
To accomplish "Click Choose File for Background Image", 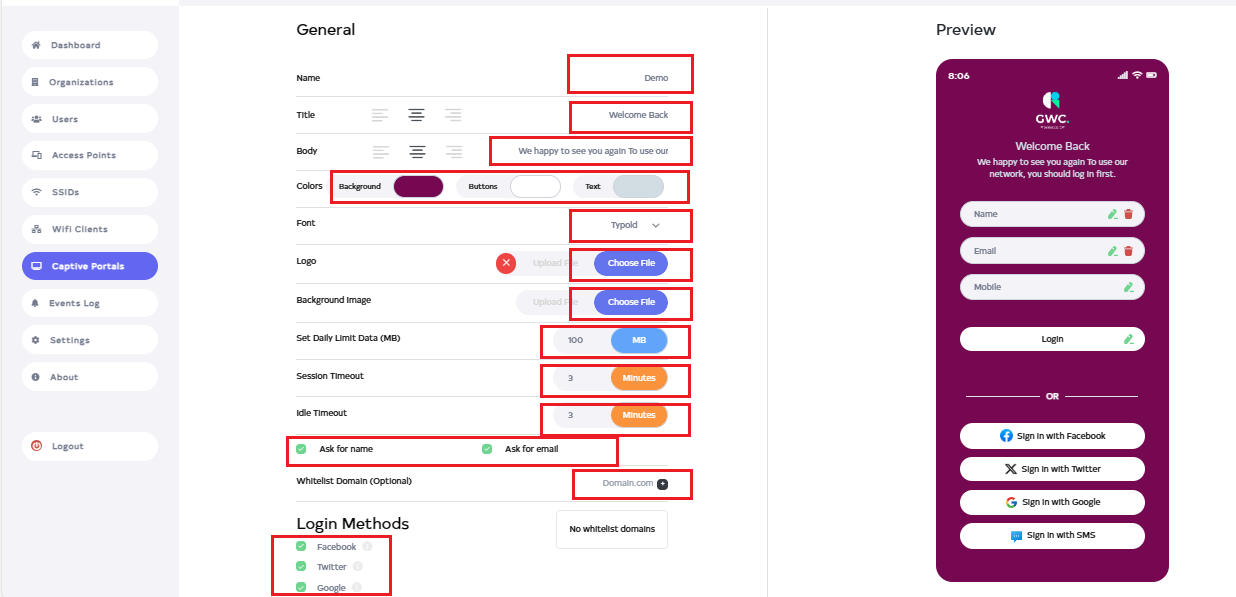I will 631,302.
